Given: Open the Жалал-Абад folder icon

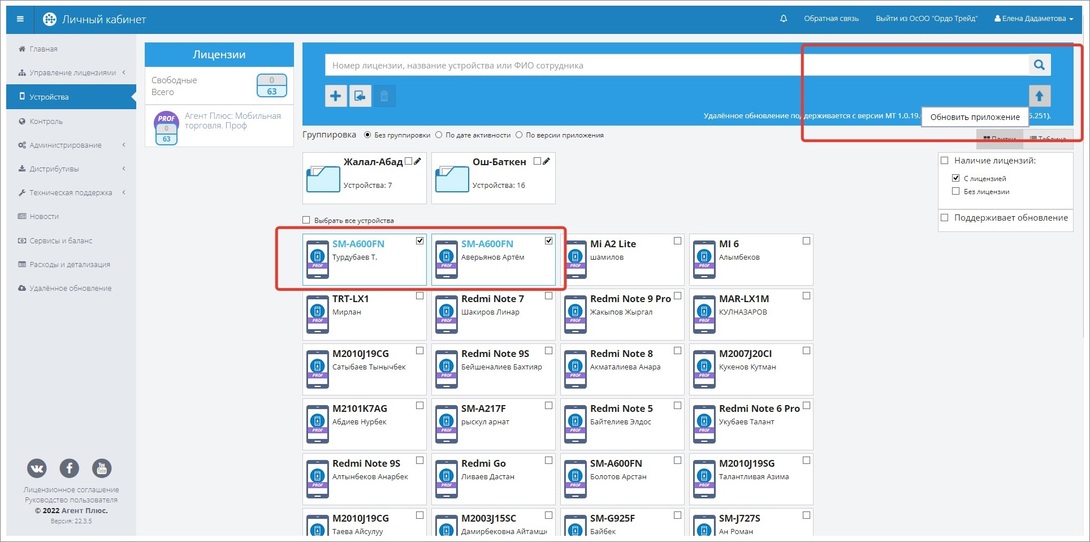Looking at the screenshot, I should click(323, 178).
